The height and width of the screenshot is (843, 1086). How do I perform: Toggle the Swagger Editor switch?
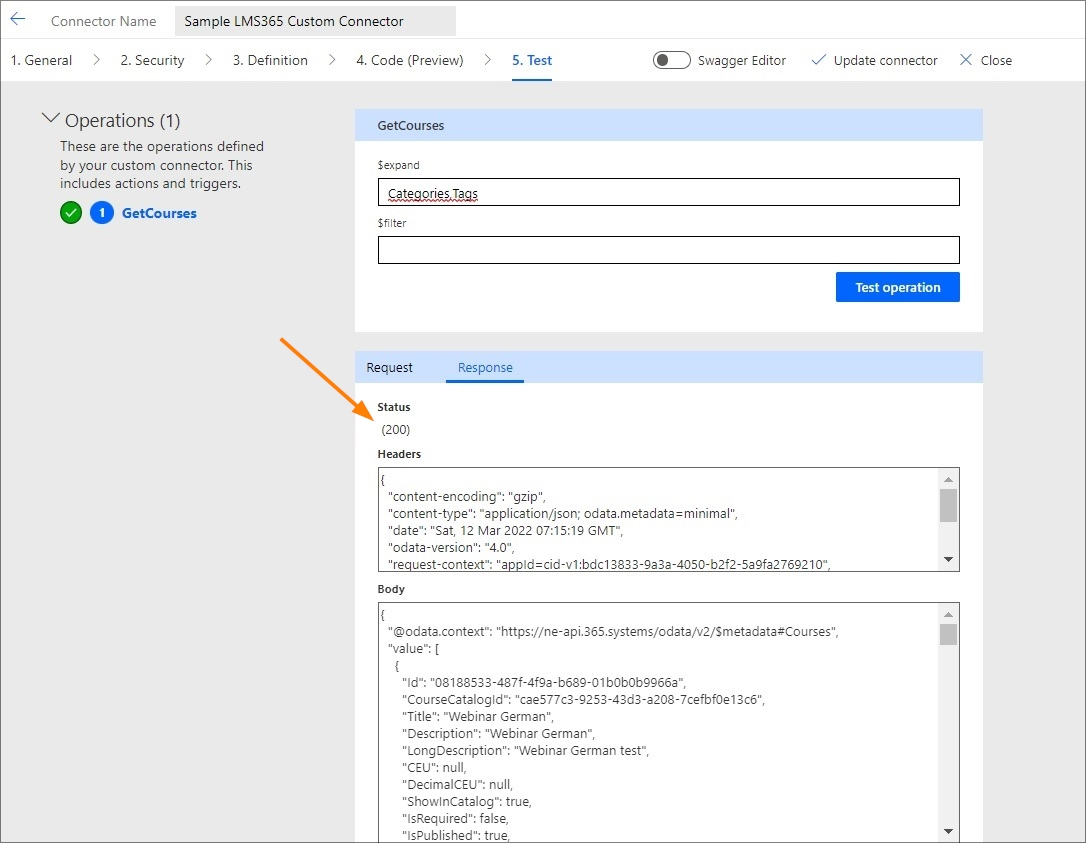671,60
